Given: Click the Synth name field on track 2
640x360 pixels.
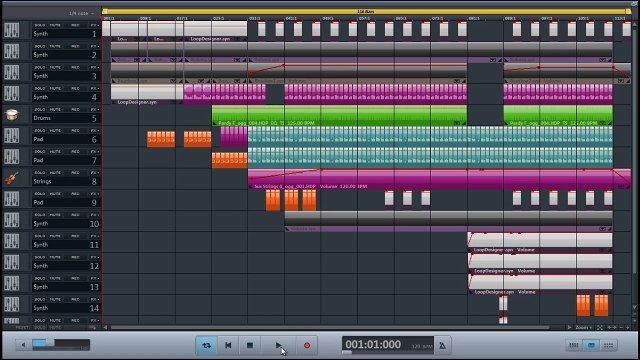Looking at the screenshot, I should click(x=65, y=55).
